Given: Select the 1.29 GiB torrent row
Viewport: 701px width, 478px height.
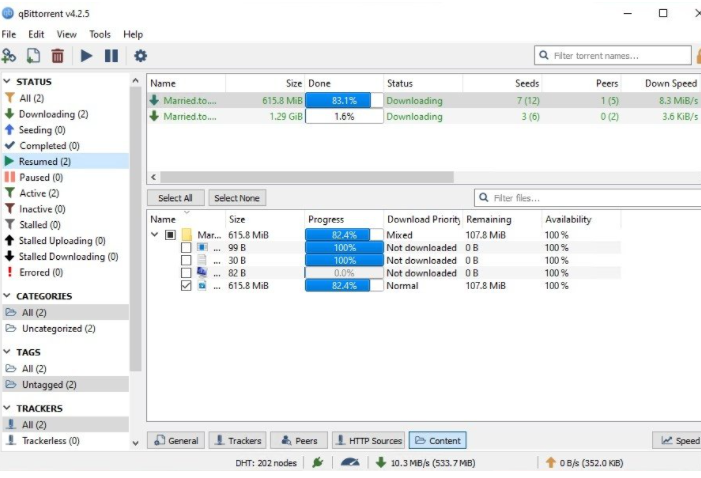Looking at the screenshot, I should tap(424, 116).
